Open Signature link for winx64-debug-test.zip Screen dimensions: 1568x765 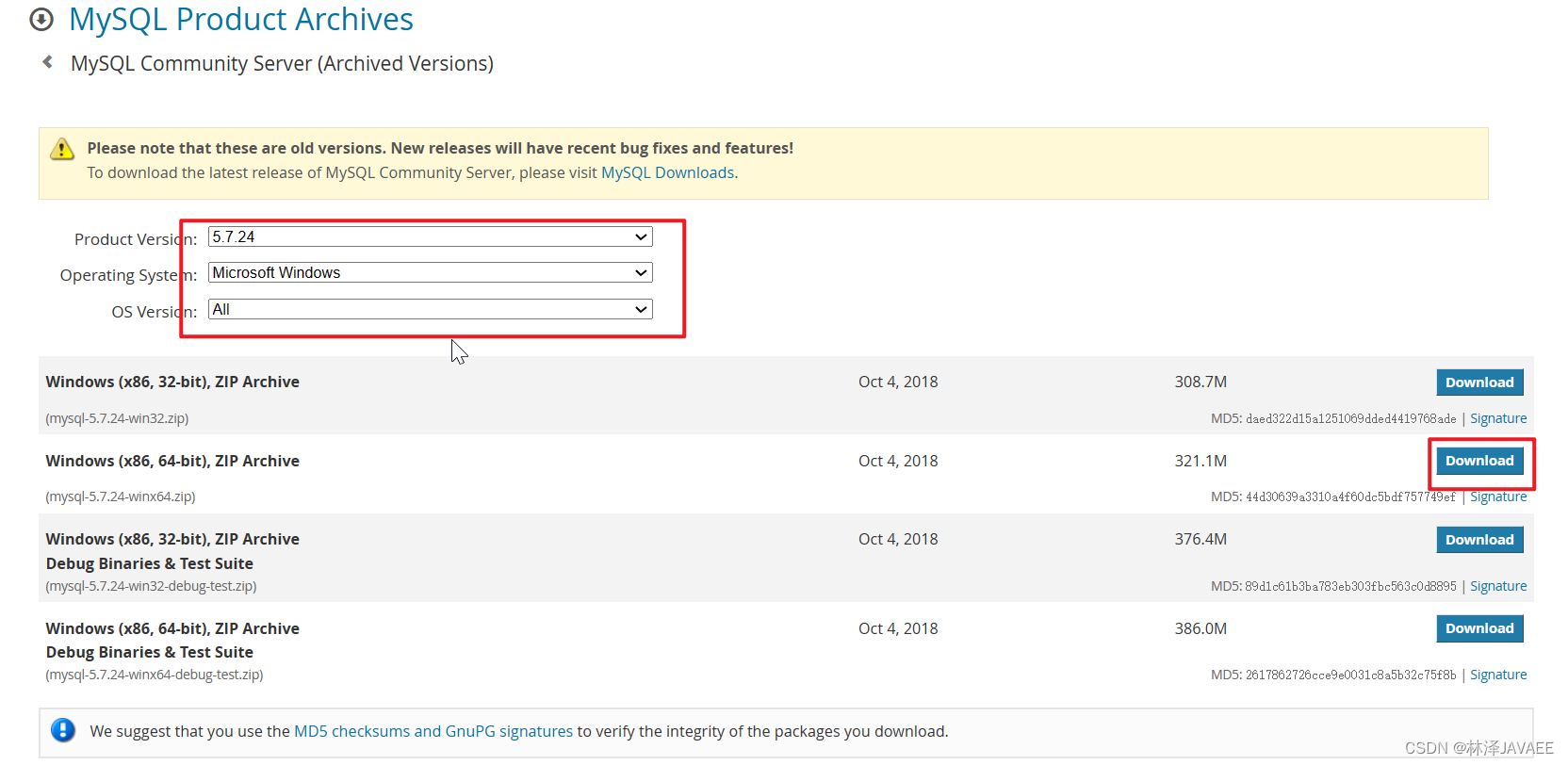1498,675
